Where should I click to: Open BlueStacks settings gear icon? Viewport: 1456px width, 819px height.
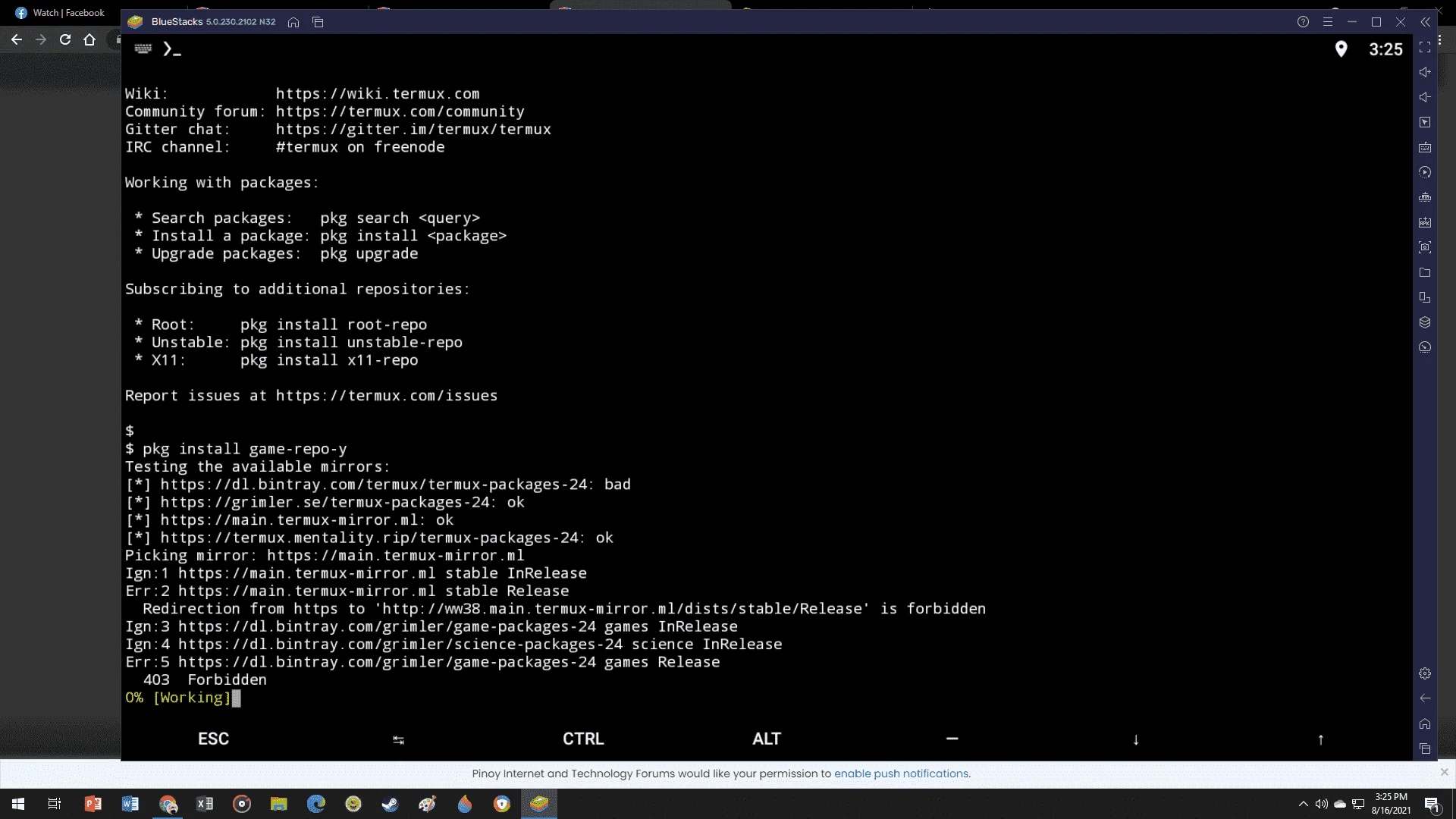(1425, 673)
